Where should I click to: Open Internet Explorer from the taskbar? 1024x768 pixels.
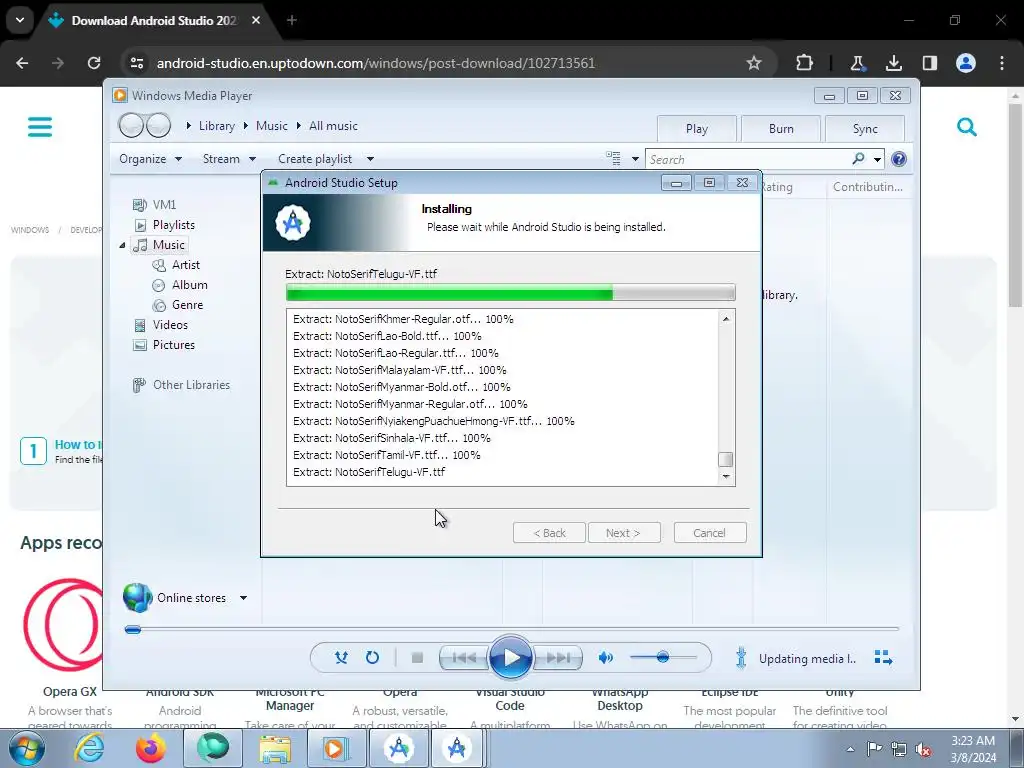click(89, 748)
